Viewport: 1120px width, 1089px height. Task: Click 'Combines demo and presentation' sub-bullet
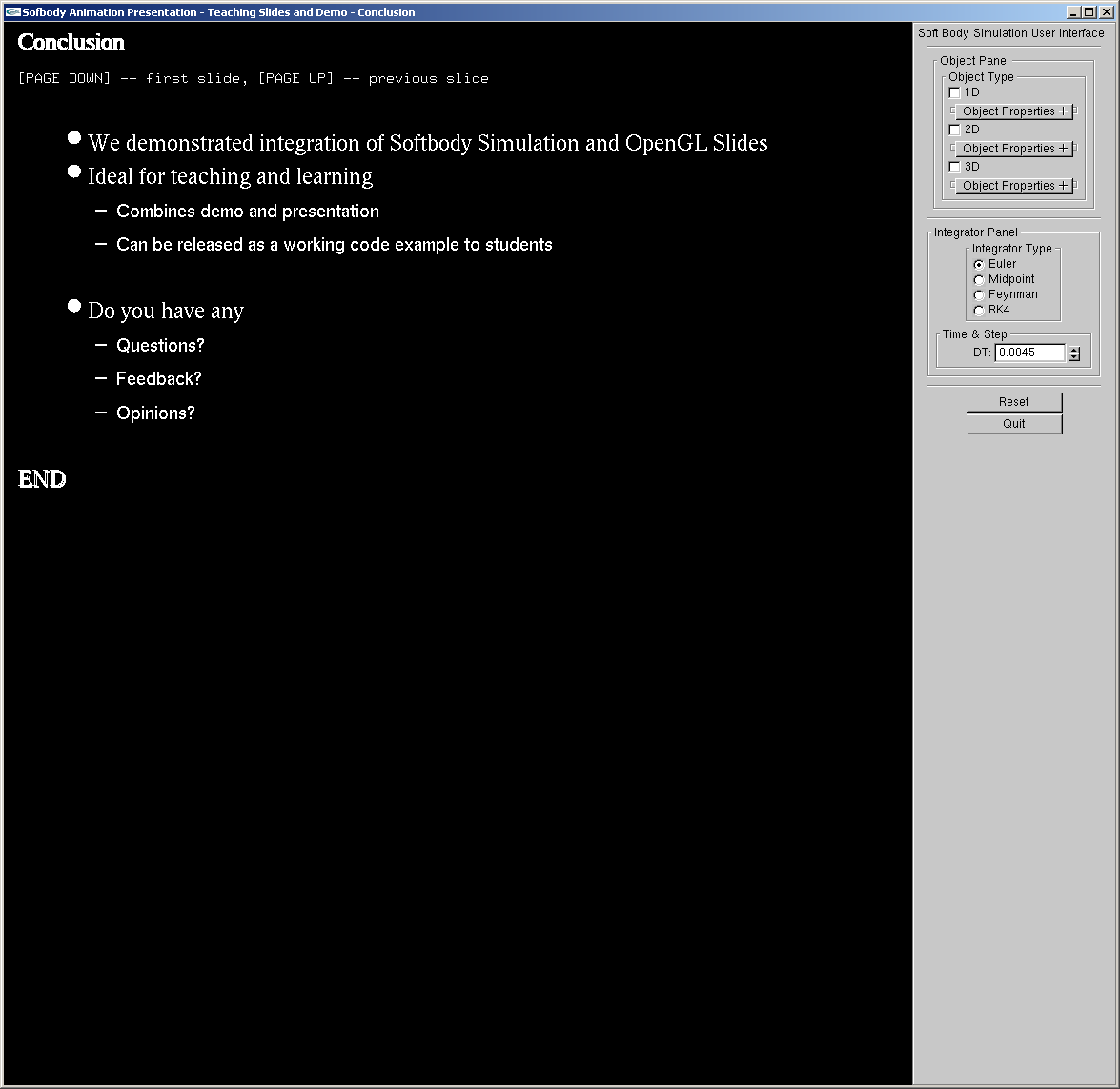pyautogui.click(x=248, y=212)
